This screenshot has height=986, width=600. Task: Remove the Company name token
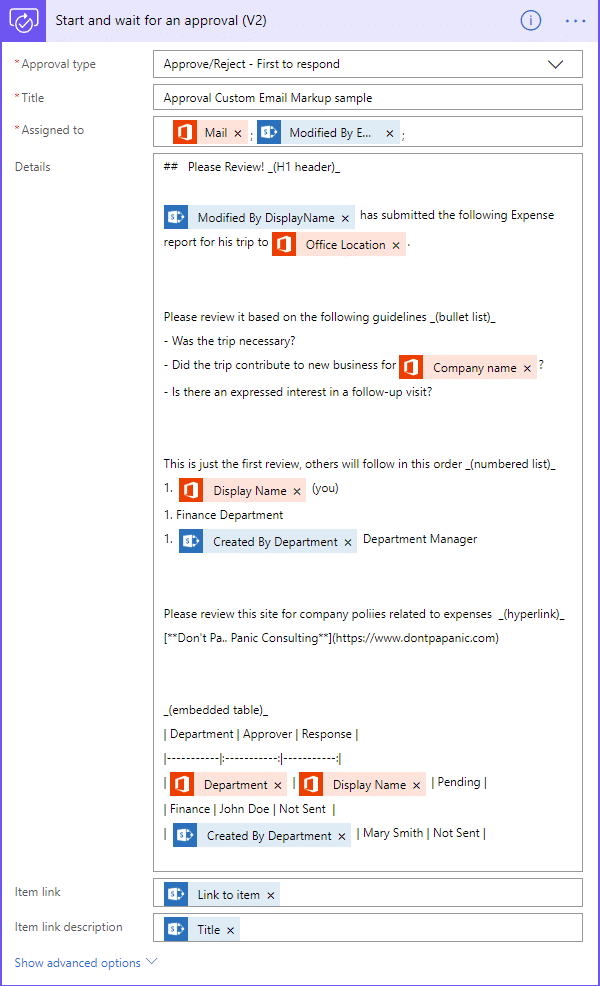[527, 368]
